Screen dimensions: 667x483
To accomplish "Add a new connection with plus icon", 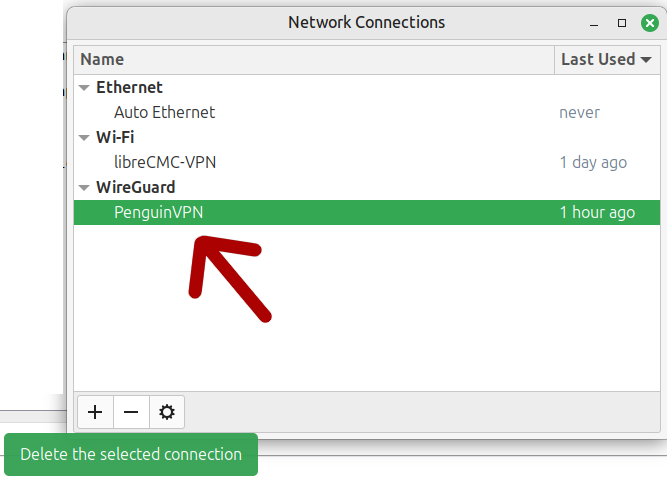I will (95, 412).
